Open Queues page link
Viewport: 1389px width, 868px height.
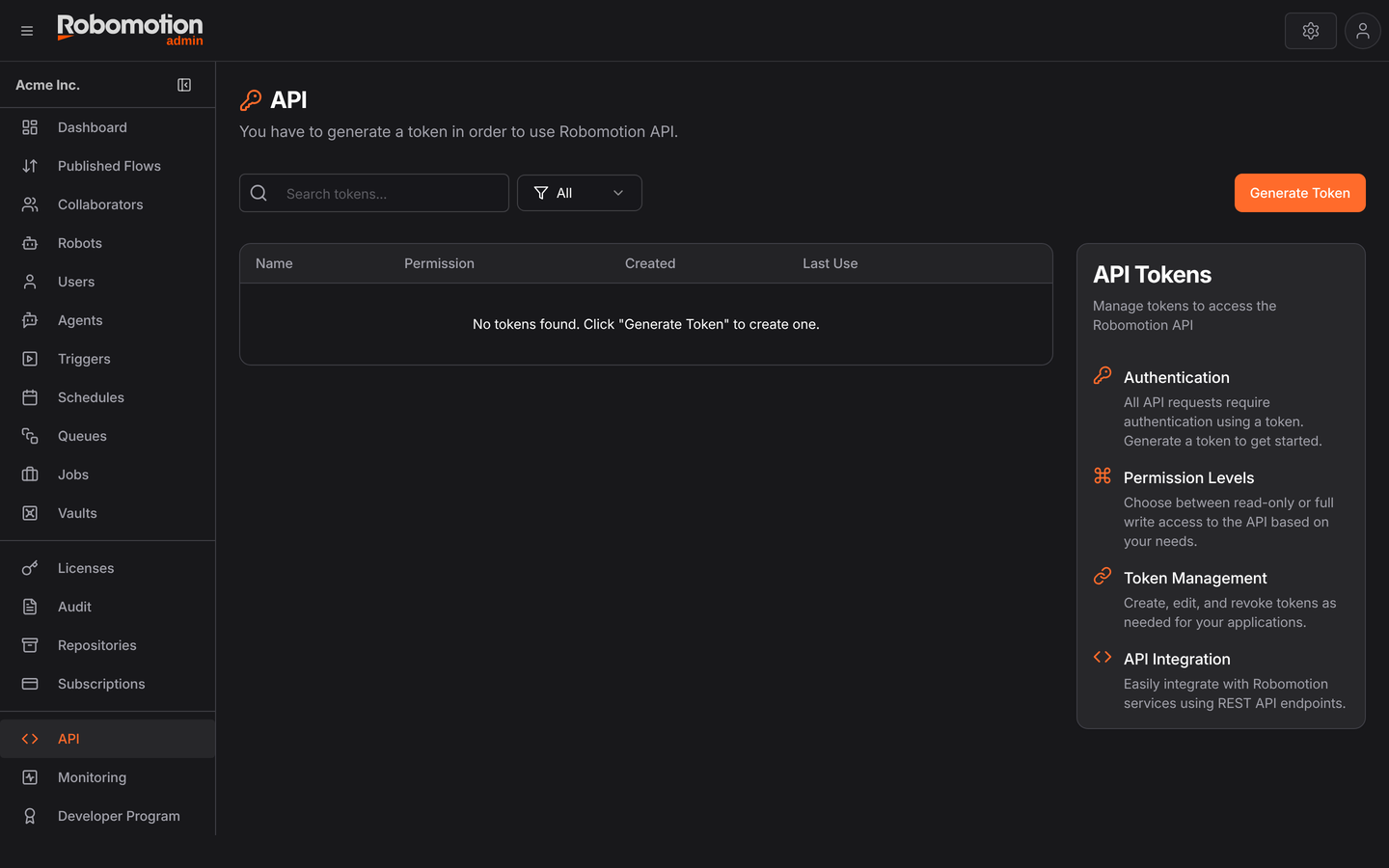107,436
